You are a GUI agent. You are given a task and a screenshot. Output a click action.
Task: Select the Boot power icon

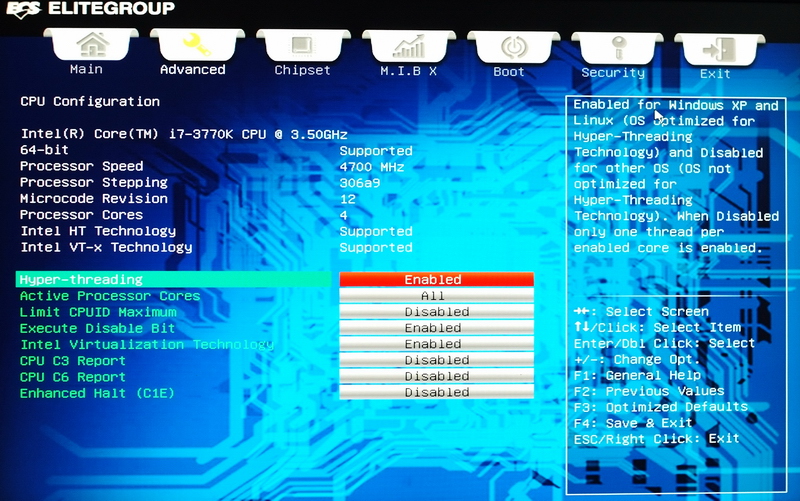point(514,47)
